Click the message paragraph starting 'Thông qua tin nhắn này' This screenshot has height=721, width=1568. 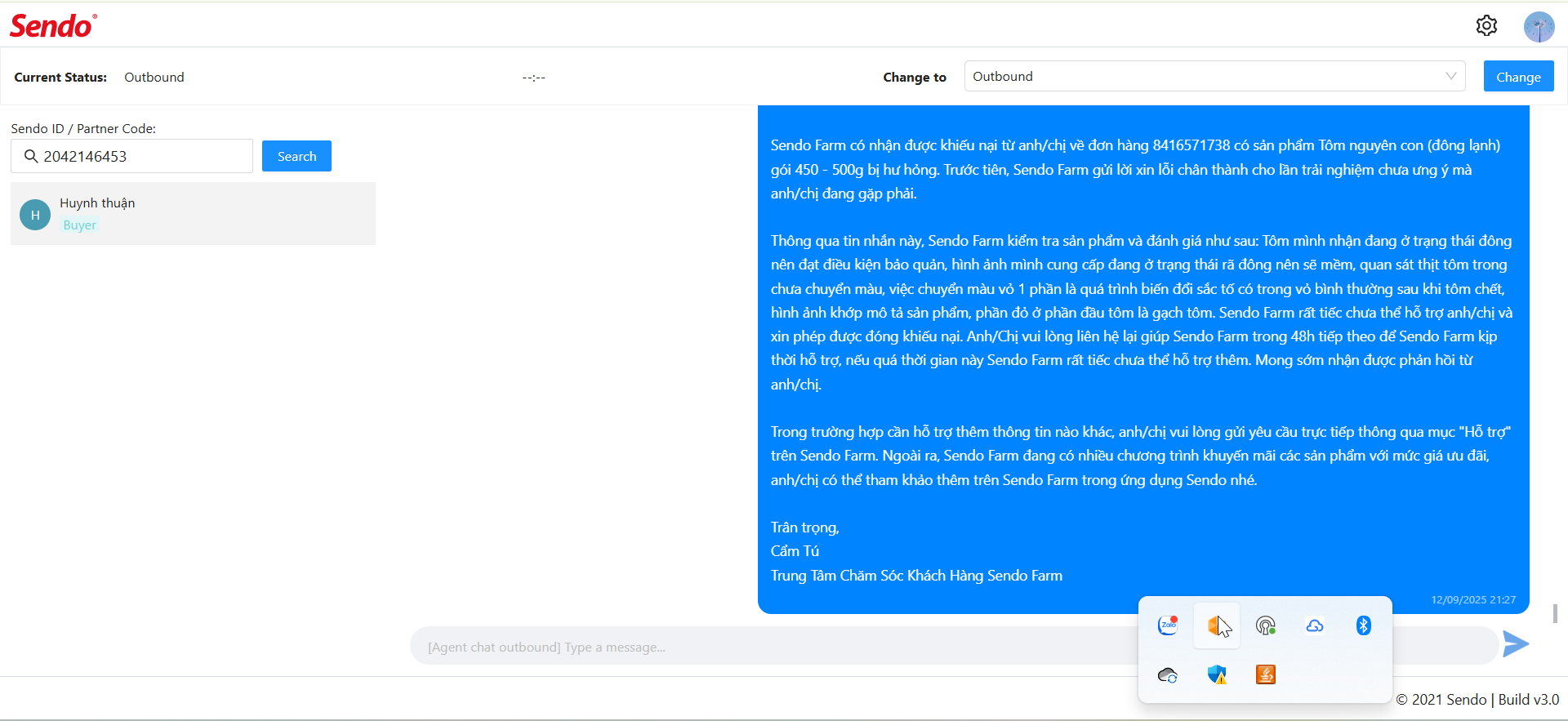point(1142,312)
